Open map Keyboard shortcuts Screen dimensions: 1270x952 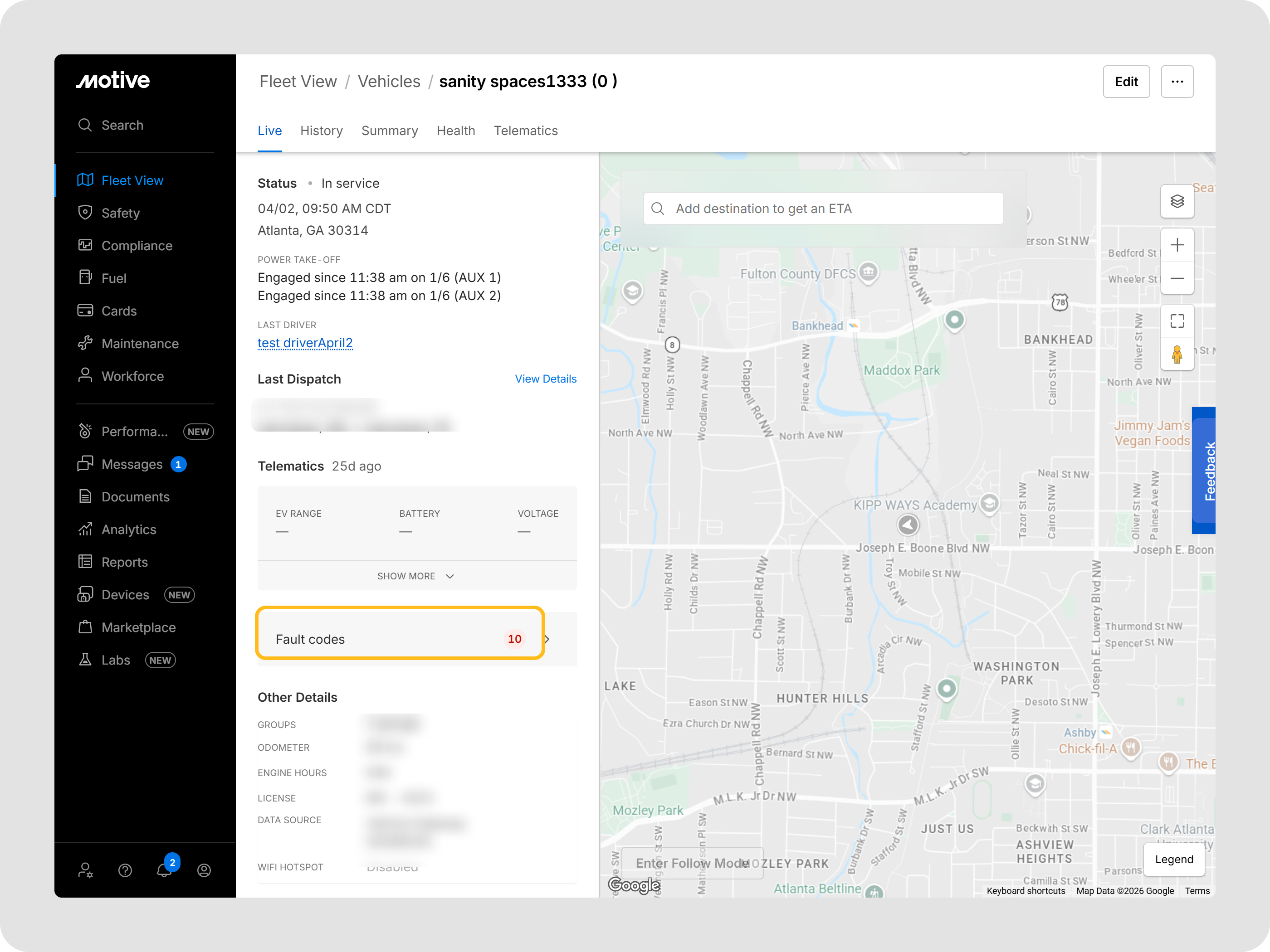(x=1026, y=891)
